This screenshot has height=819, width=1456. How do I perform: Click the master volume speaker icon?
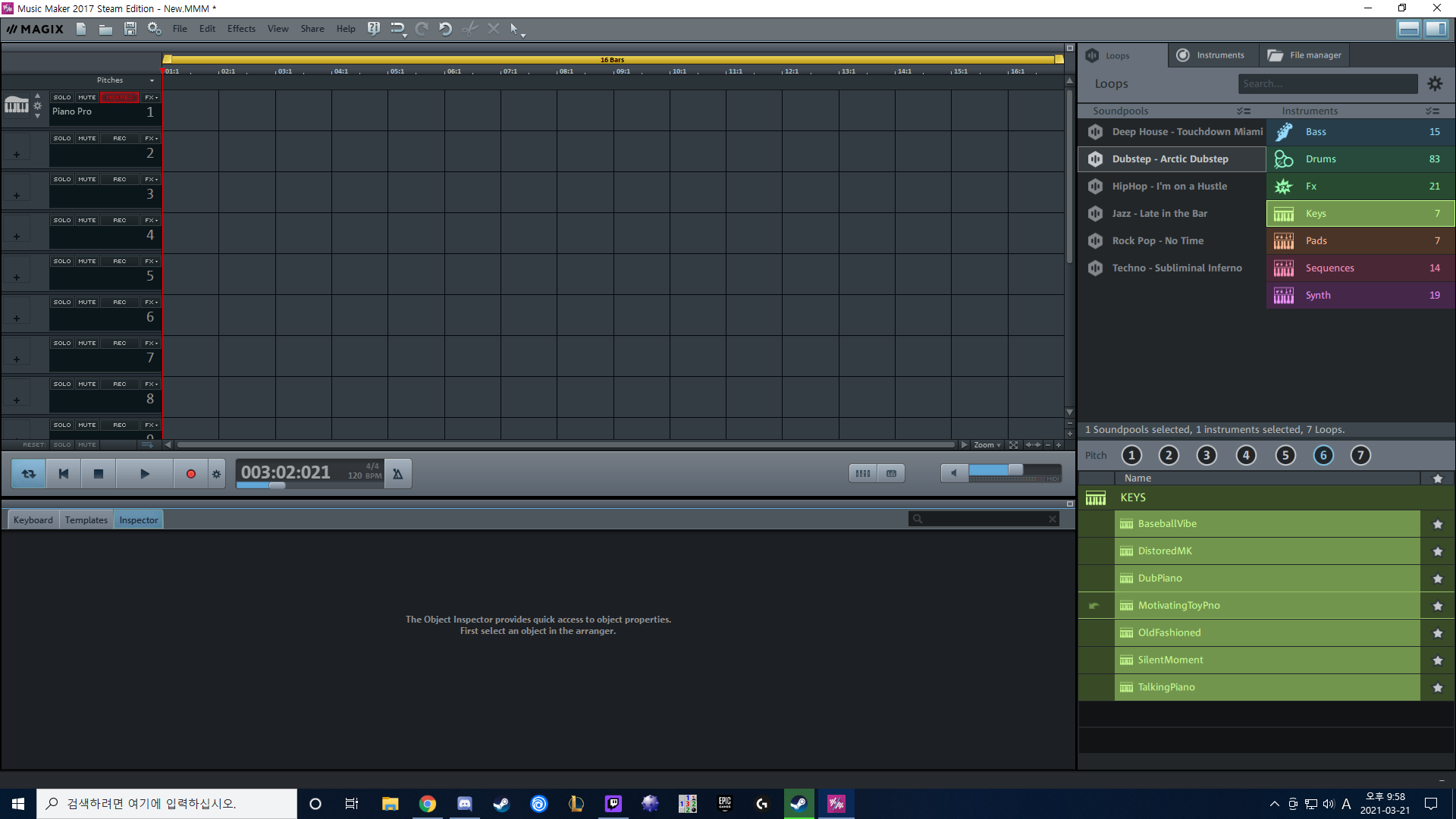point(953,473)
